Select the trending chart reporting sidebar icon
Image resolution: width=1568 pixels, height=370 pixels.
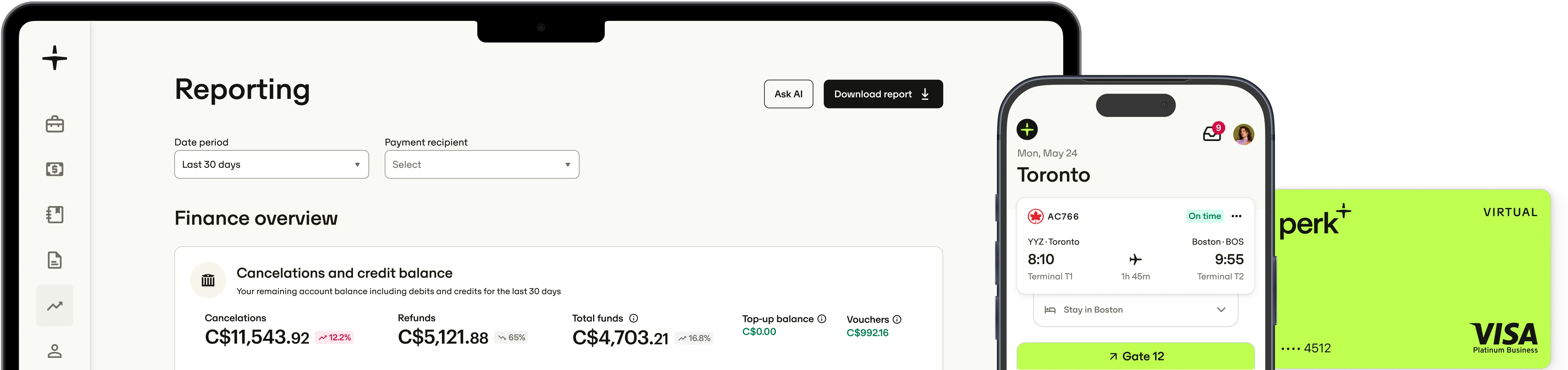tap(55, 305)
